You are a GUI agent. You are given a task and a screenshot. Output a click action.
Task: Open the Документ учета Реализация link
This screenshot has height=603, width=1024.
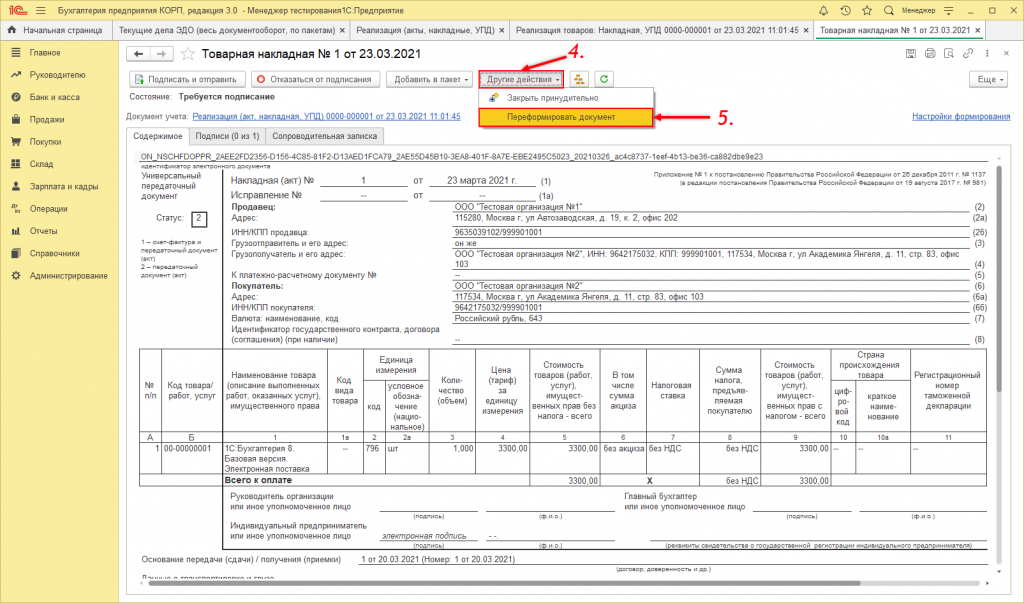pos(327,116)
